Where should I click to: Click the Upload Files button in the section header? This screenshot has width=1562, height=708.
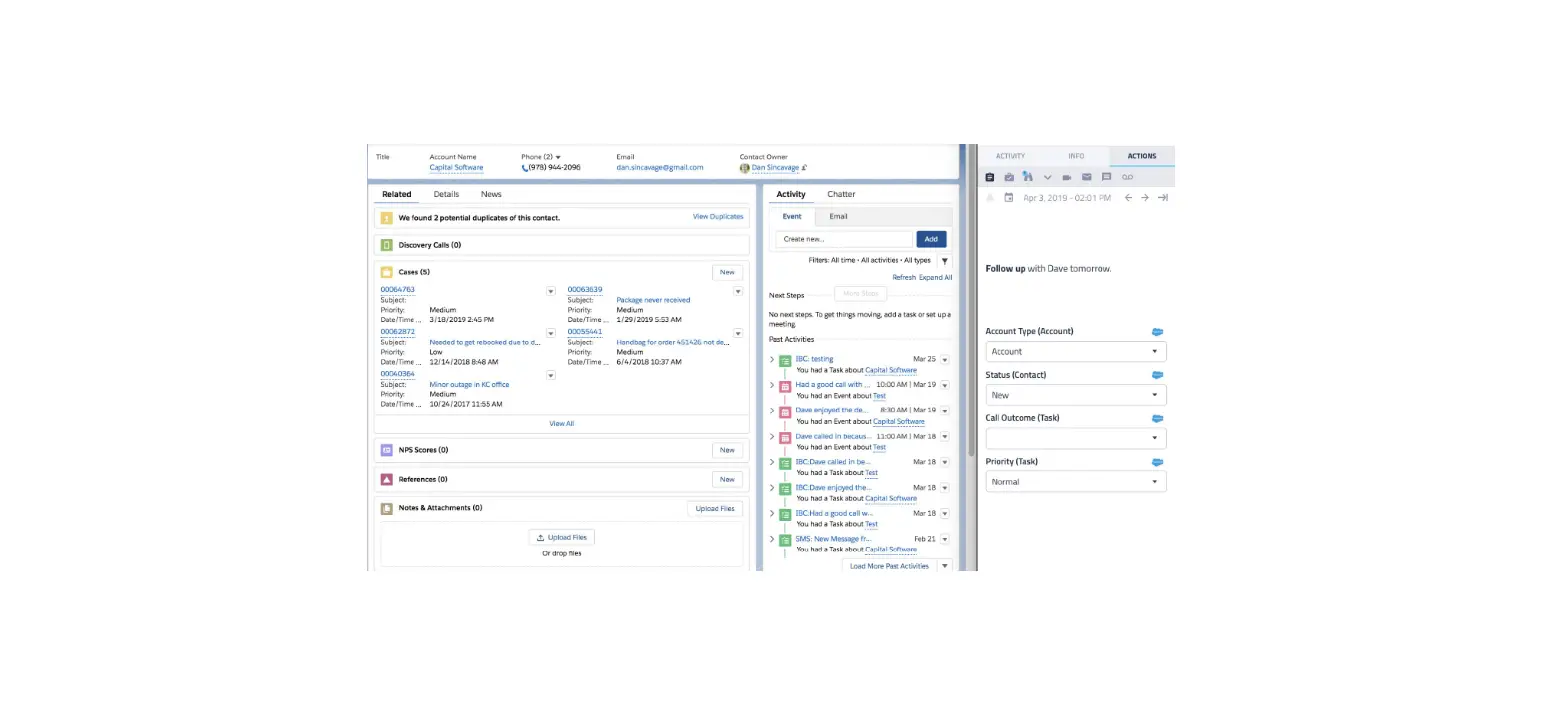click(715, 508)
